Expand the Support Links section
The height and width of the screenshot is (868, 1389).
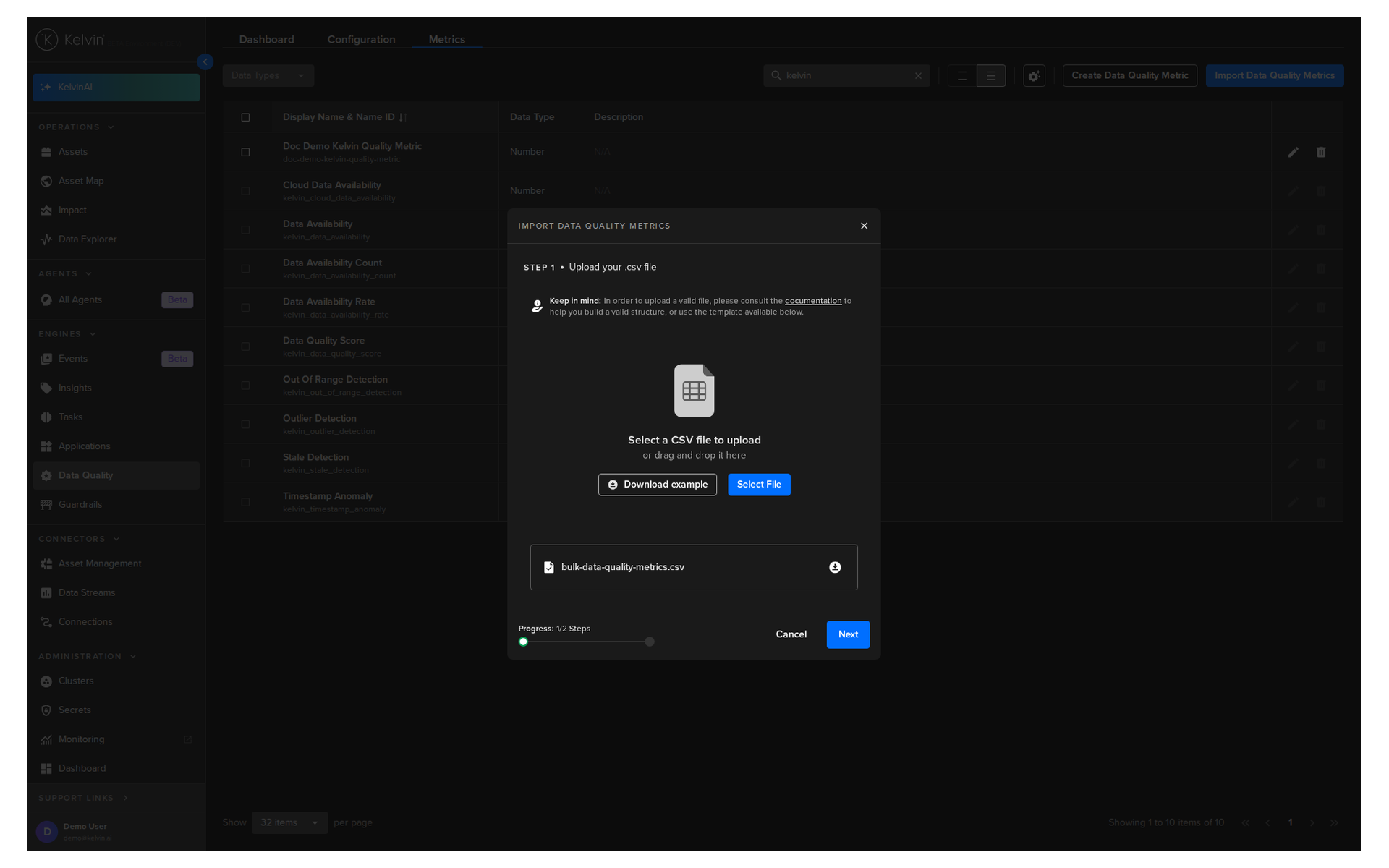pos(83,799)
